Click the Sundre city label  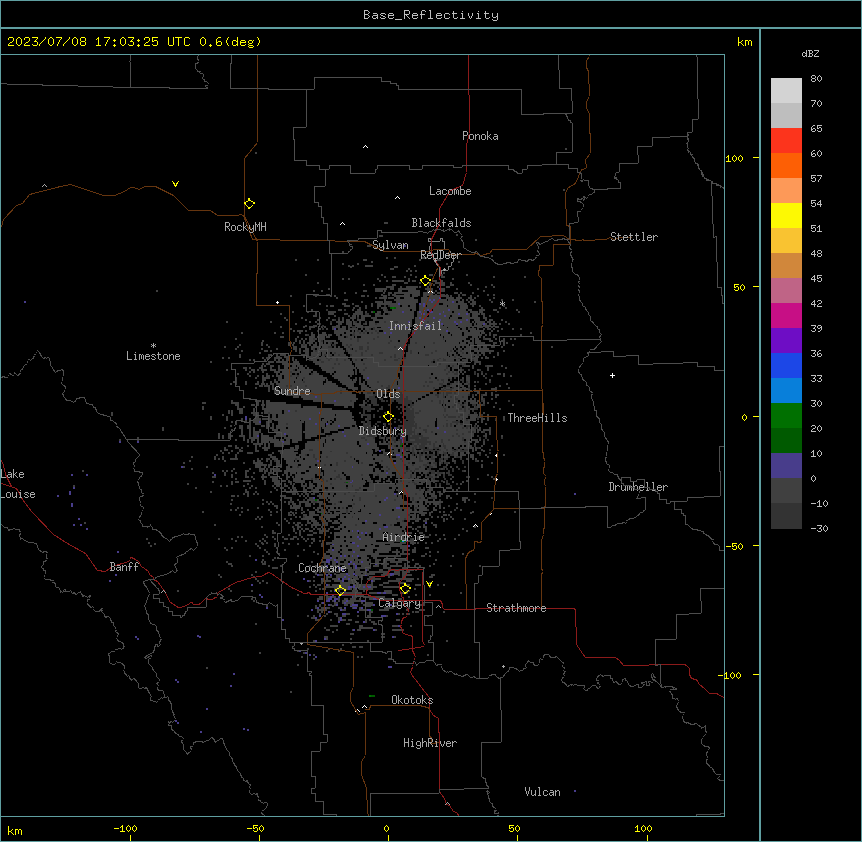[x=292, y=391]
